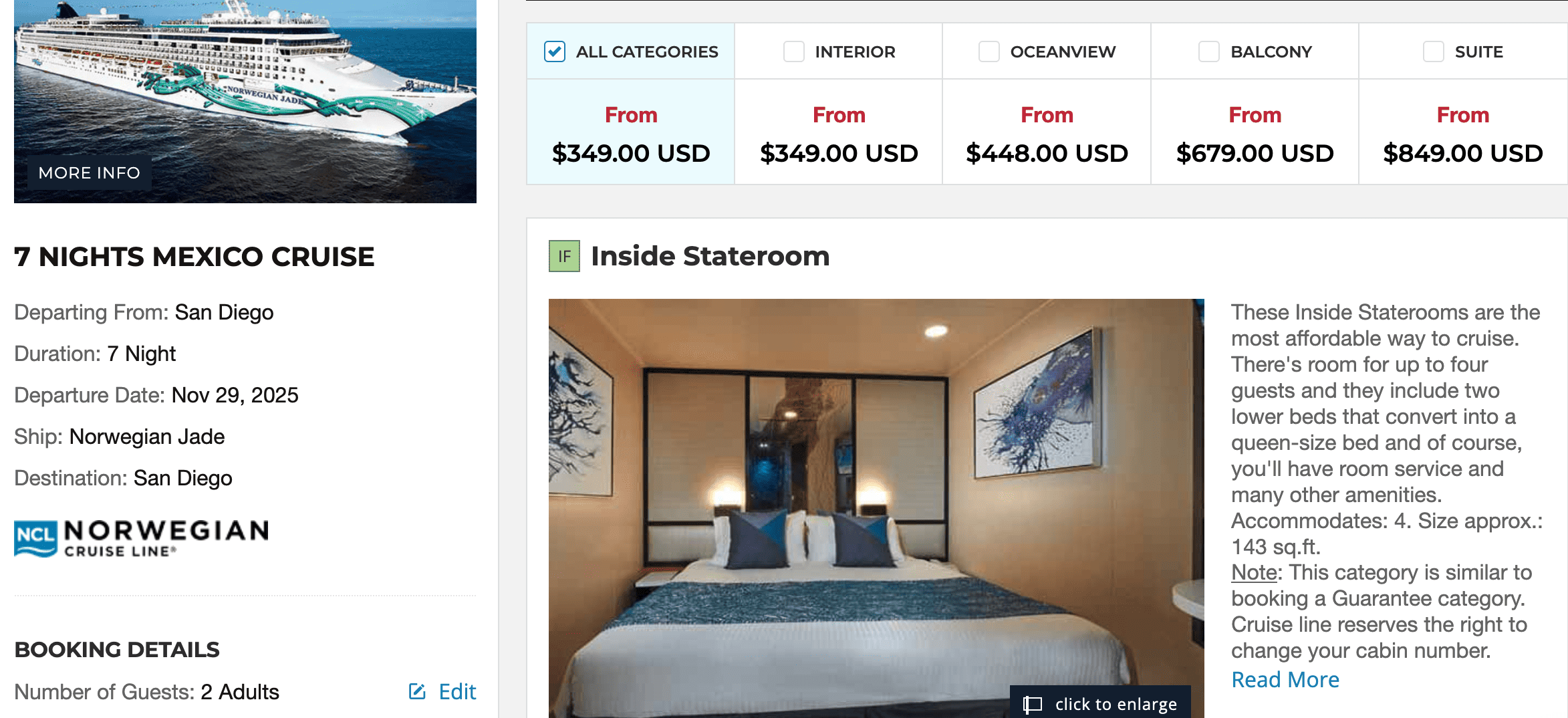The width and height of the screenshot is (1568, 718).
Task: Check the Interior category checkbox
Action: pyautogui.click(x=794, y=51)
